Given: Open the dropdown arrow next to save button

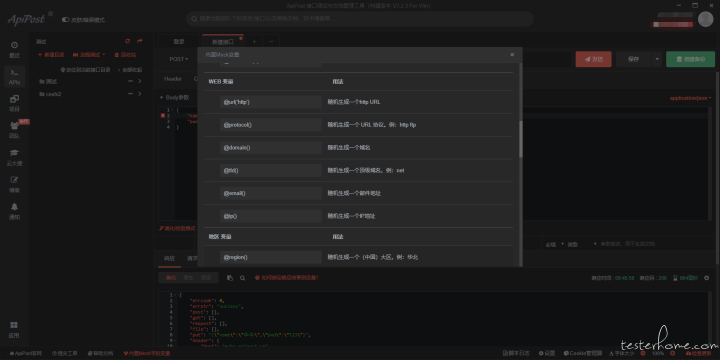Looking at the screenshot, I should [657, 59].
